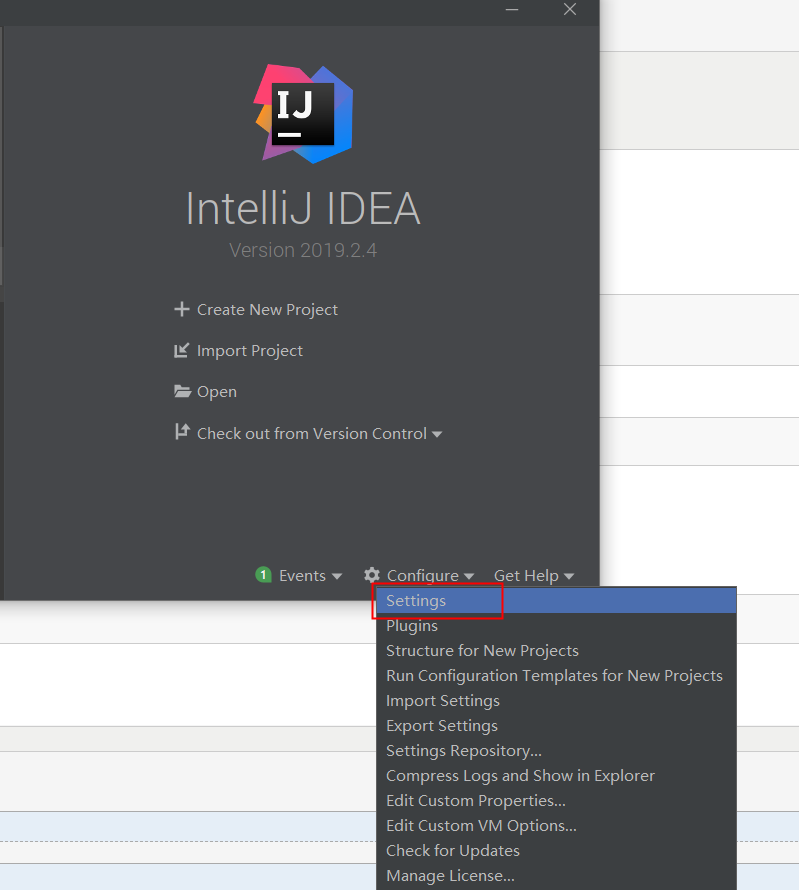
Task: Choose Import Settings menu entry
Action: pyautogui.click(x=556, y=700)
